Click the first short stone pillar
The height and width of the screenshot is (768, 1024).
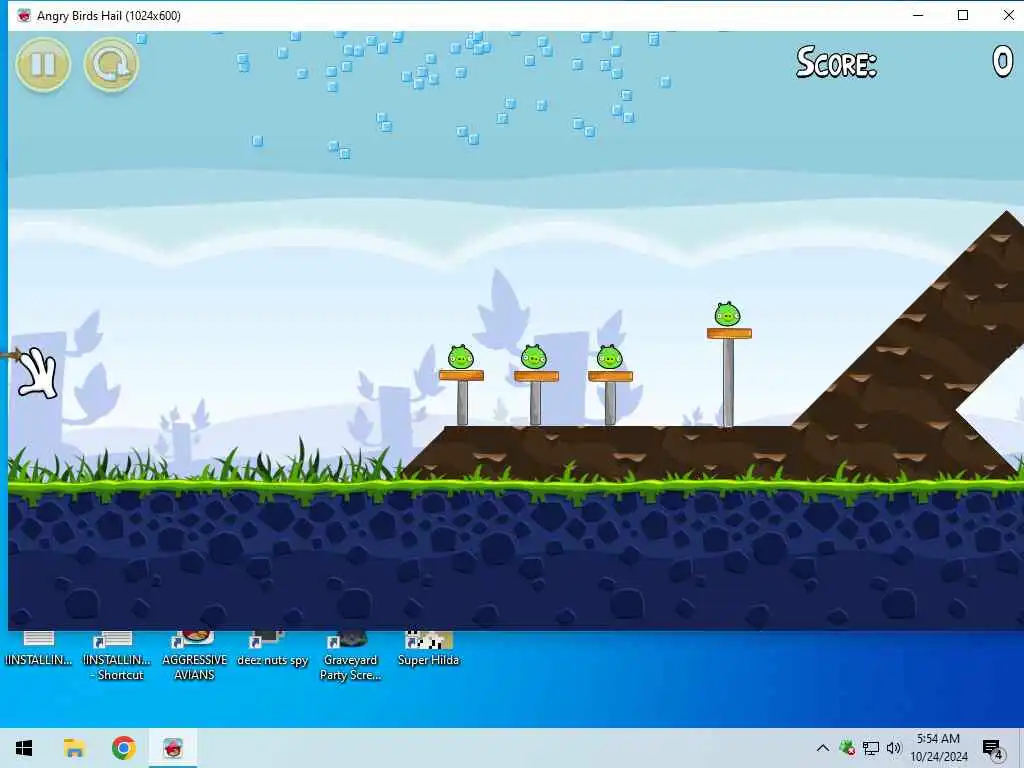point(462,403)
